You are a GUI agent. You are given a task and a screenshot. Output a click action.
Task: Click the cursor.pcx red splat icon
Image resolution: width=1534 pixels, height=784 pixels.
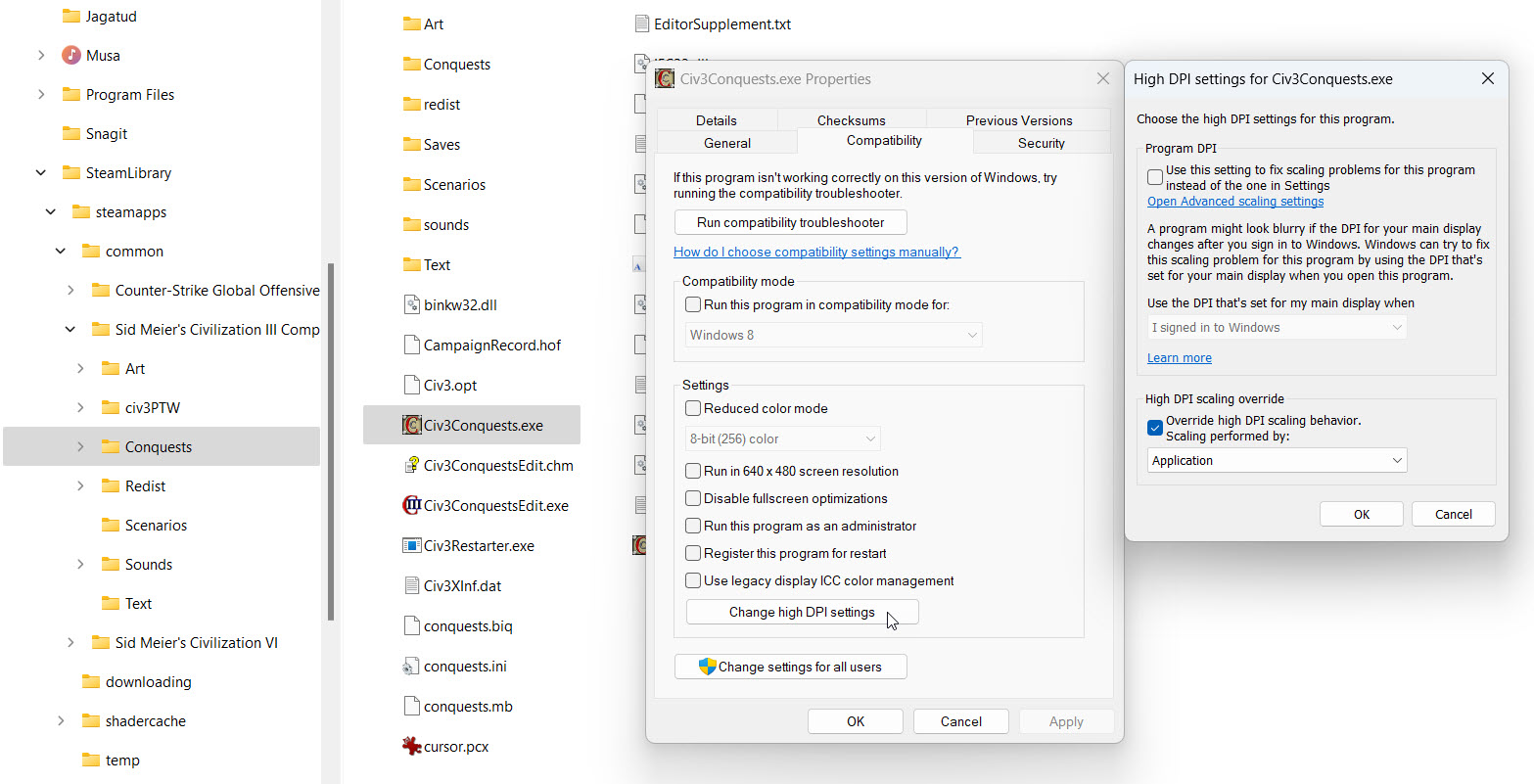[412, 747]
